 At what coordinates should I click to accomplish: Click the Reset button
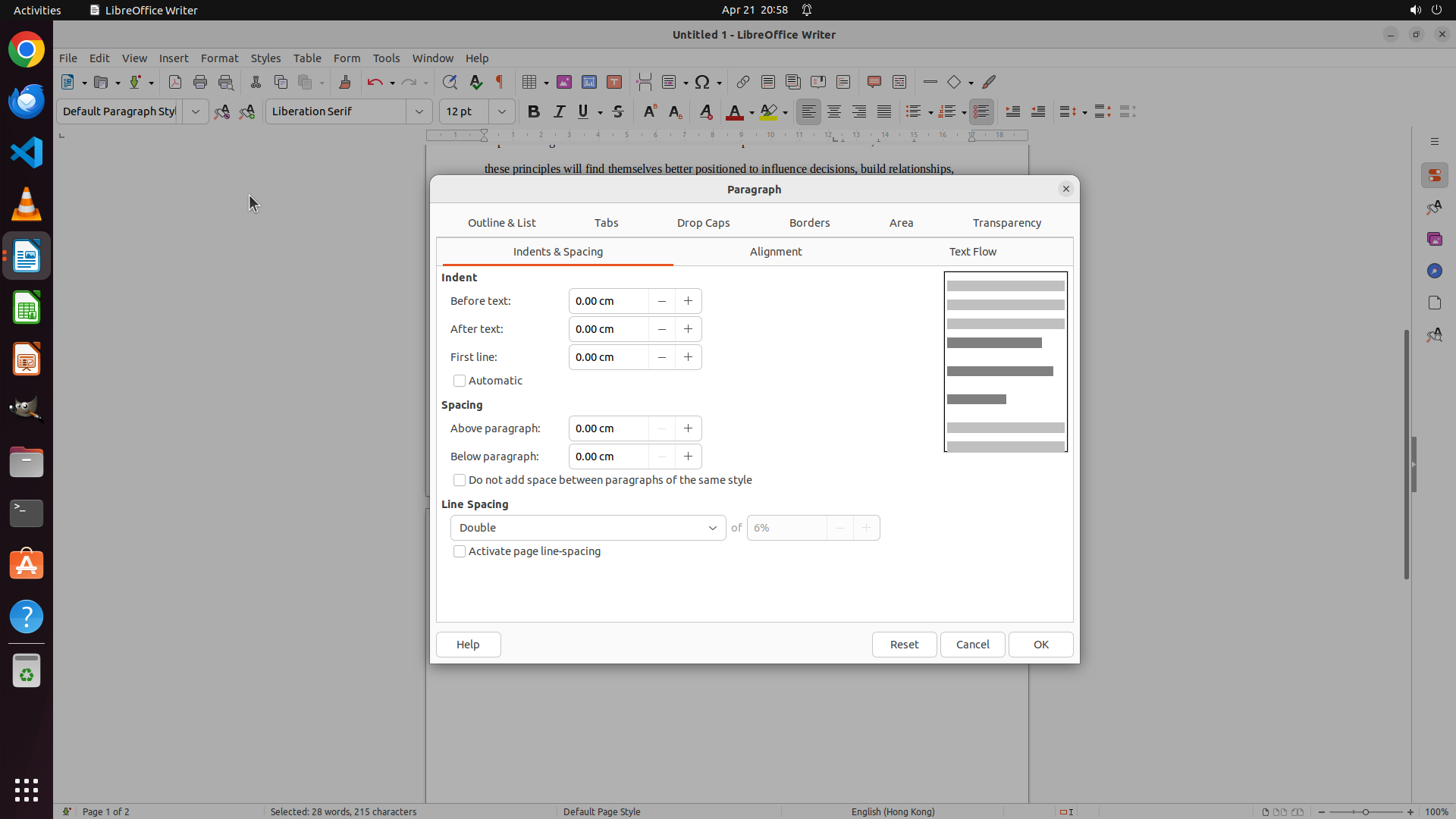[904, 645]
